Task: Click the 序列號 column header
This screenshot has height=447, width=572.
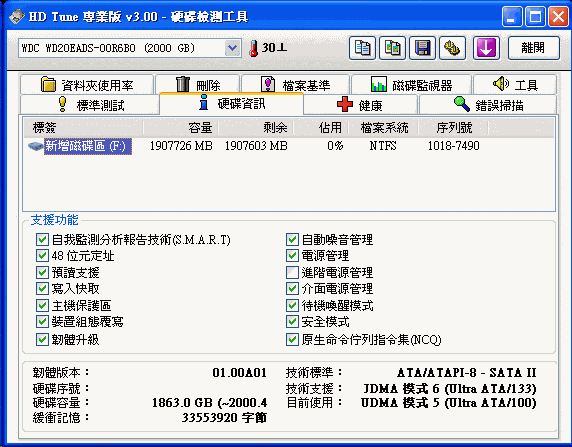Action: (x=453, y=128)
